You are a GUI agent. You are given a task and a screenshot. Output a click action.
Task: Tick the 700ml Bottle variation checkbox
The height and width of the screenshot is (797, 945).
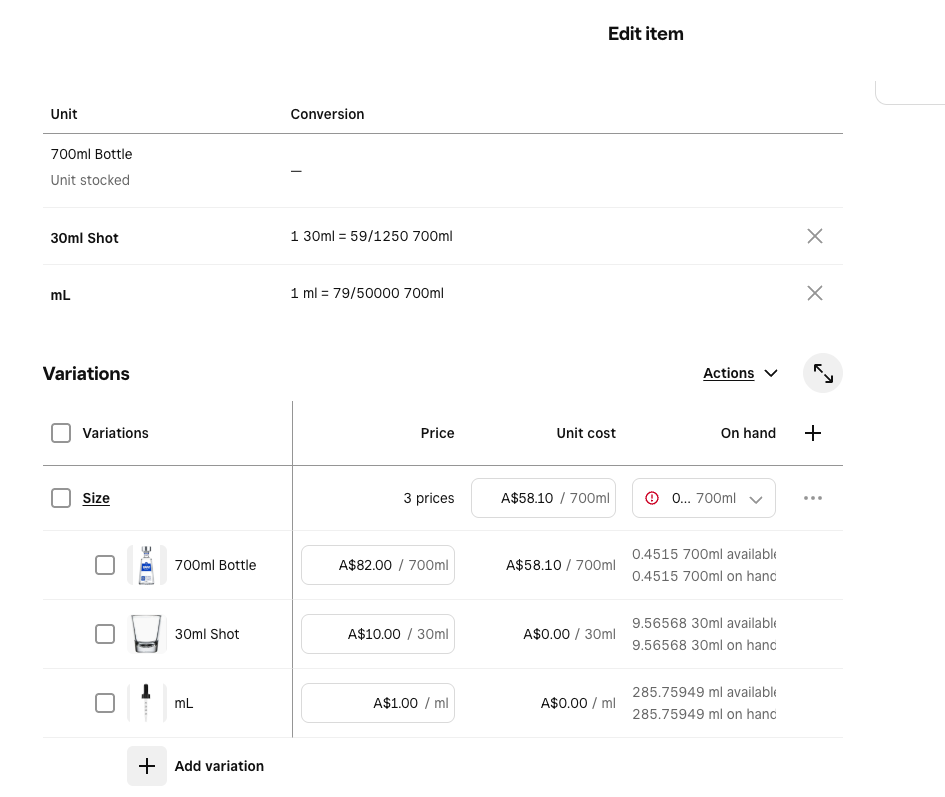[105, 565]
